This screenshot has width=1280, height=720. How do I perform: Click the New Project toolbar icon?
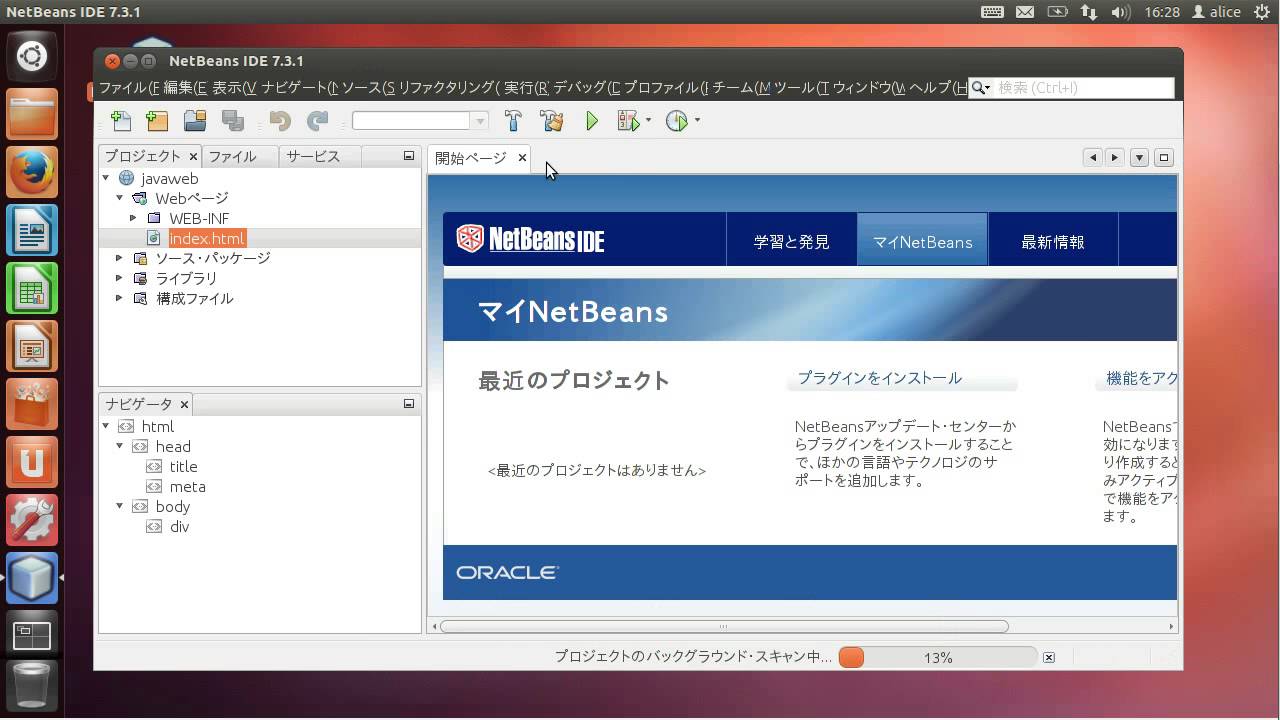coord(157,121)
